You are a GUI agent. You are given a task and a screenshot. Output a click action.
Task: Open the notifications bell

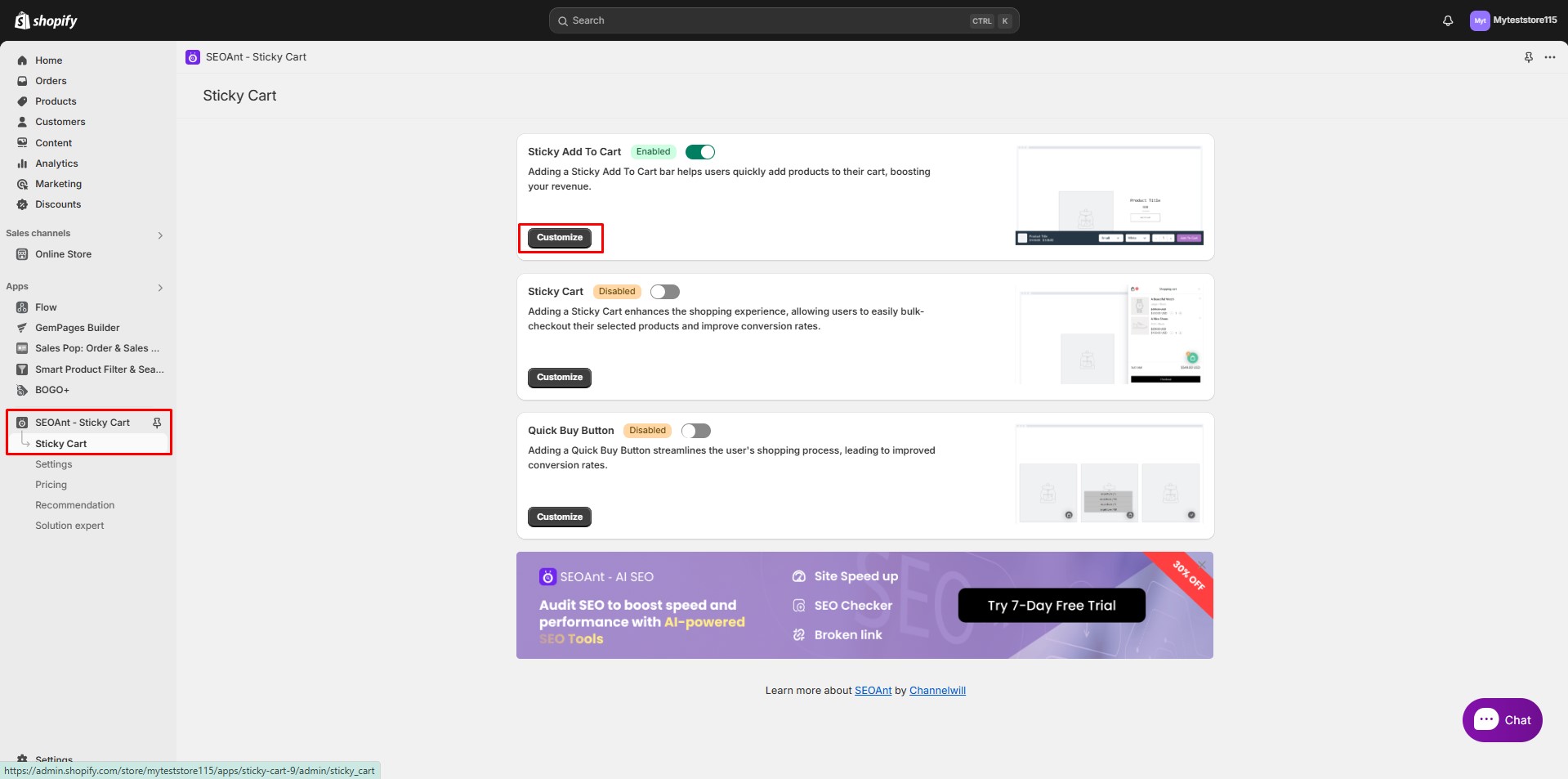1448,20
